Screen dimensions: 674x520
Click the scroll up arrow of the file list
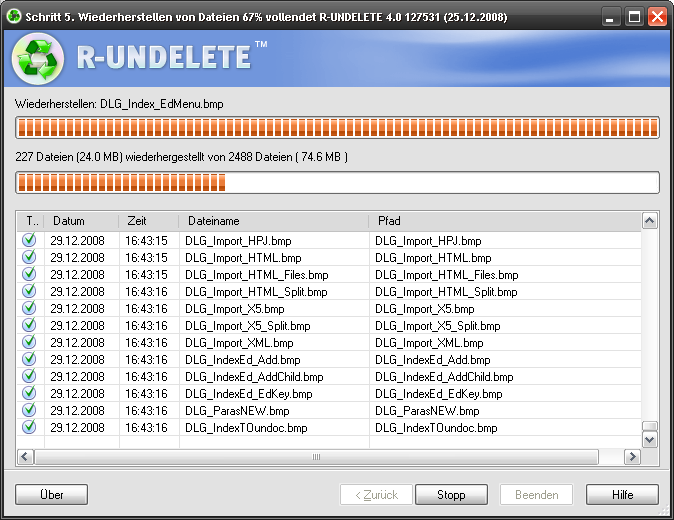click(x=649, y=220)
